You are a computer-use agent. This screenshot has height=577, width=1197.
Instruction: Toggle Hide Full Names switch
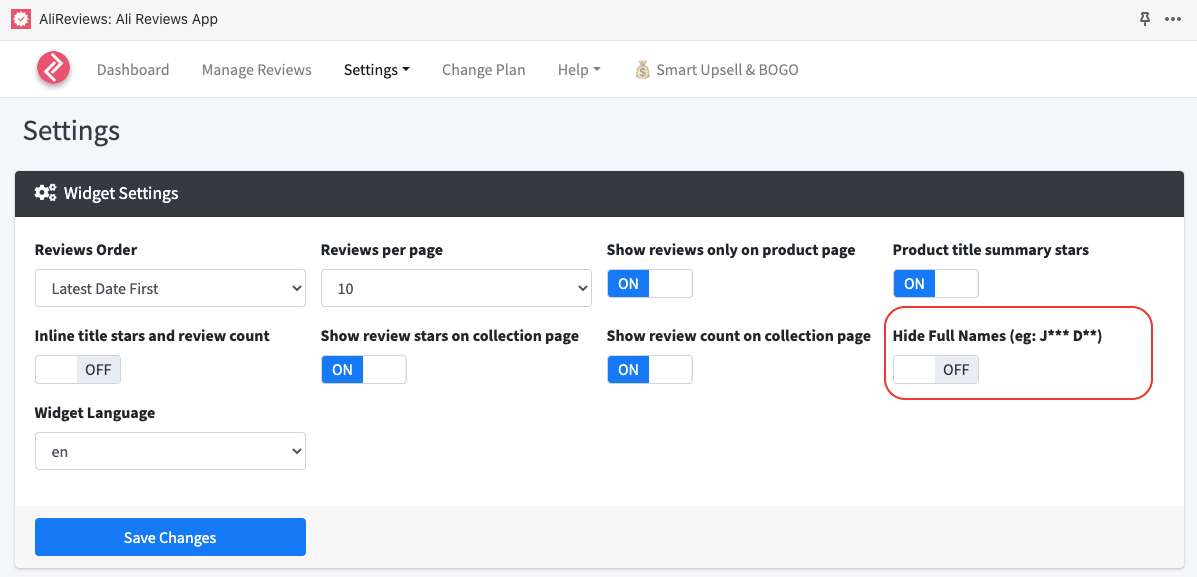(935, 370)
